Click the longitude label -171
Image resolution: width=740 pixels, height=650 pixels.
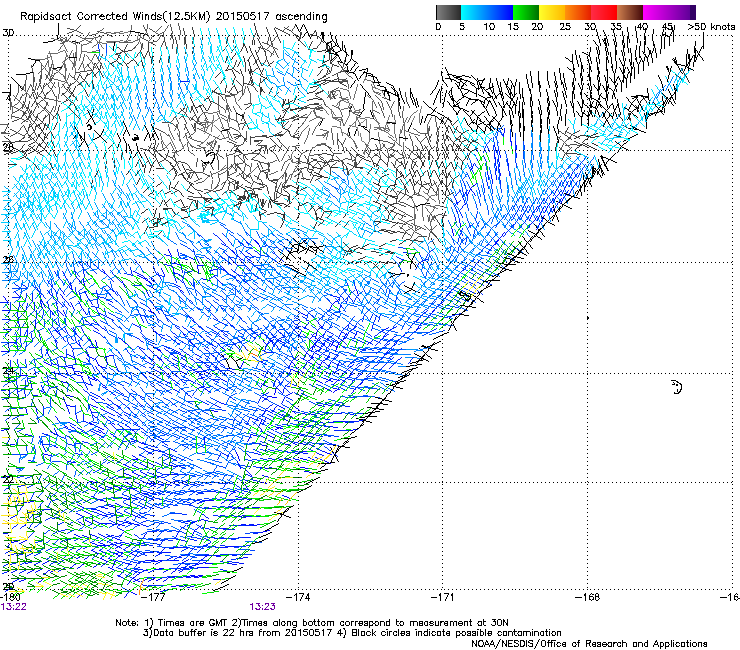click(443, 597)
